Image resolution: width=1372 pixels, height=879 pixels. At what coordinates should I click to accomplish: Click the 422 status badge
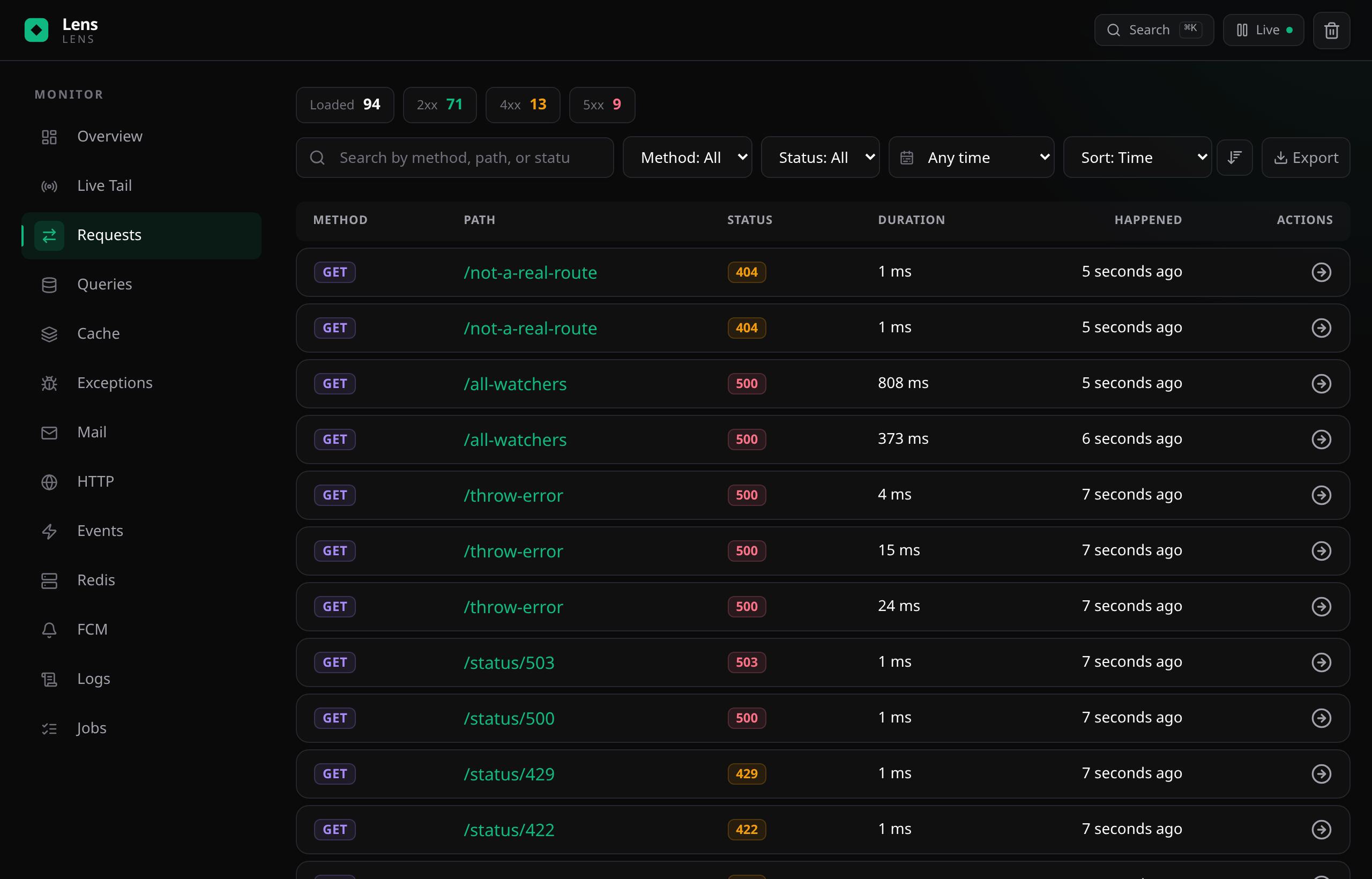click(x=747, y=830)
